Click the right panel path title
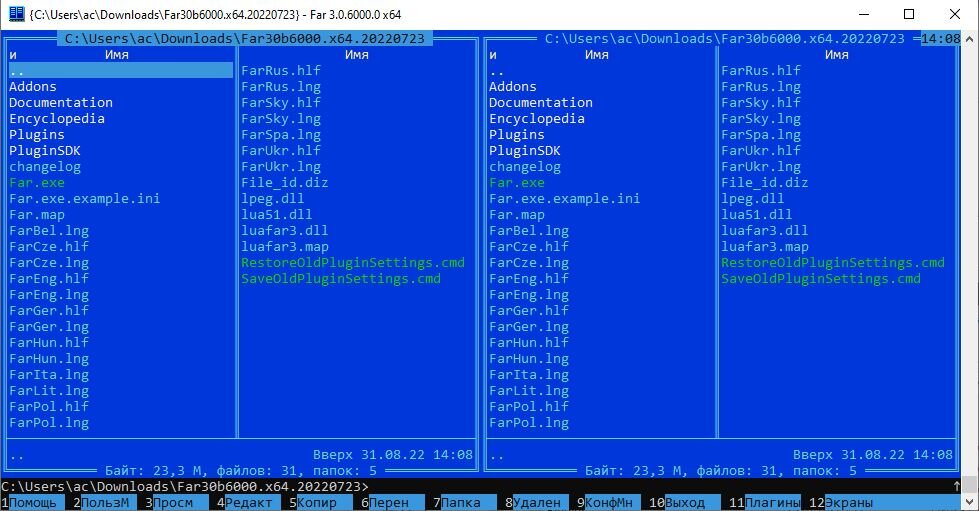The image size is (979, 511). click(724, 39)
